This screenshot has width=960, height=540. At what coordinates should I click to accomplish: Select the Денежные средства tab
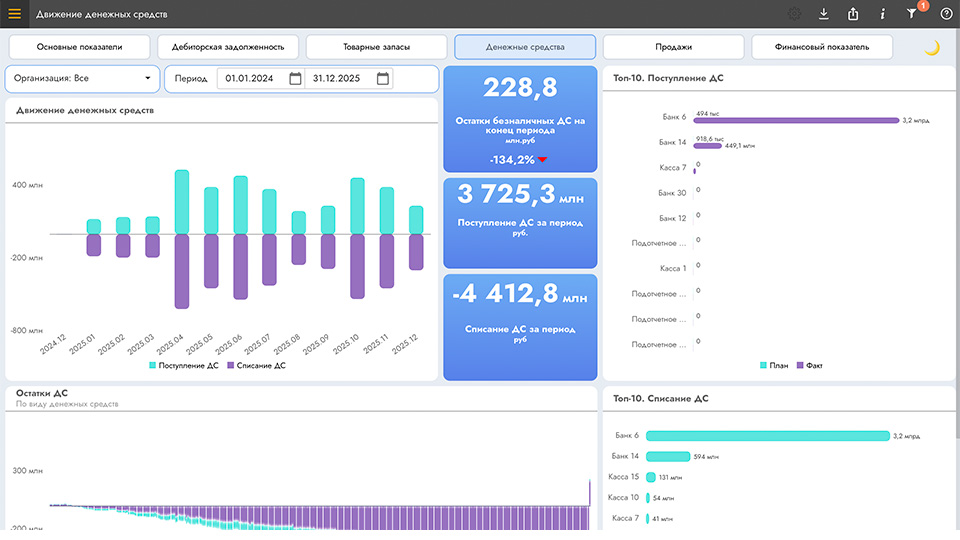[x=525, y=47]
